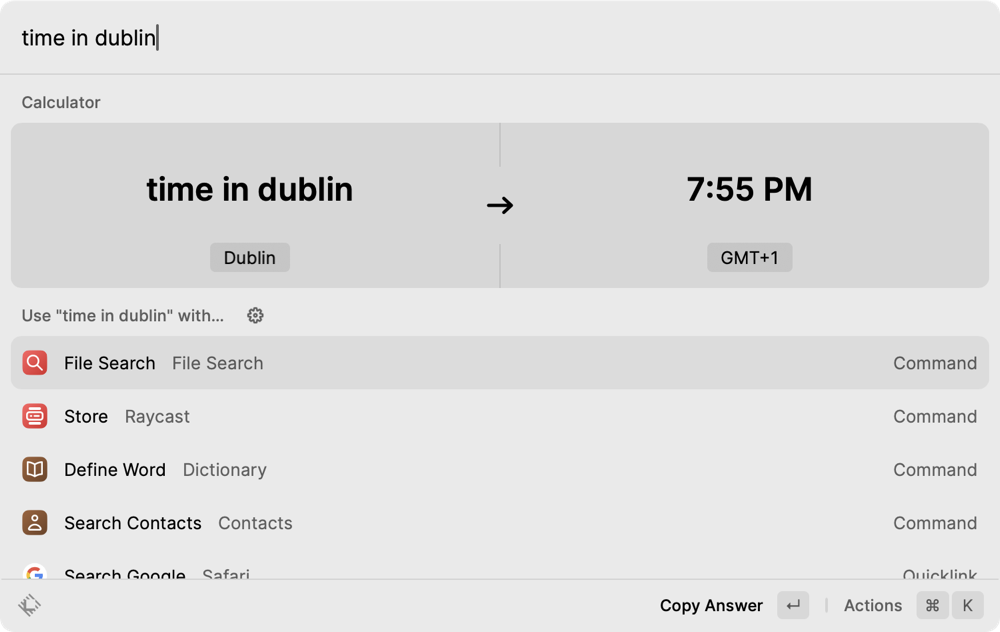Select the Store command row
Screen dimensions: 1000x632
[500, 416]
